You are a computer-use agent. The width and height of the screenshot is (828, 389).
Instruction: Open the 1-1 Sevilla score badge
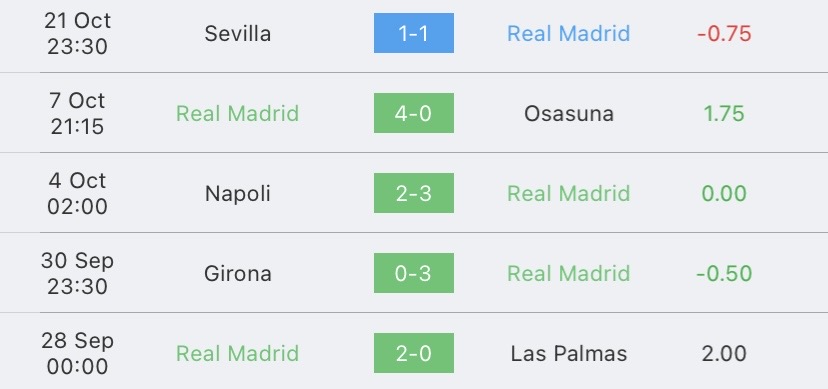pos(413,33)
